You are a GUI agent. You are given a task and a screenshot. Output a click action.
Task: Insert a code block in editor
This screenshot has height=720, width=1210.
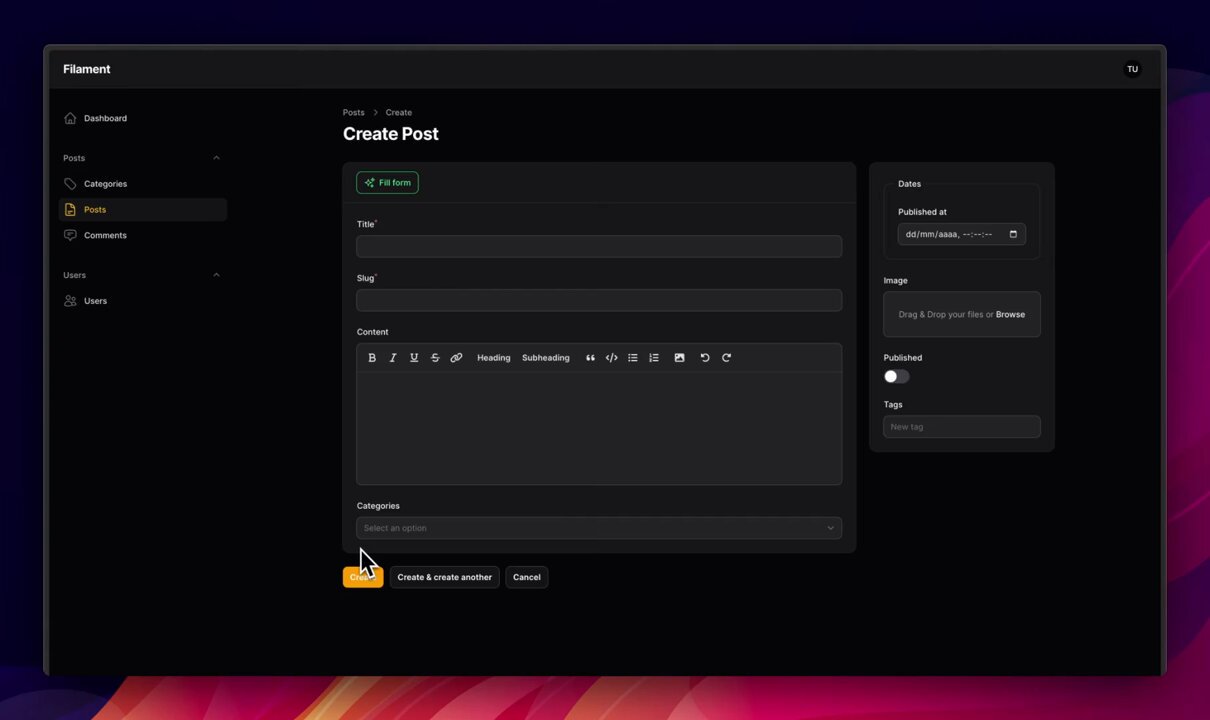[x=611, y=358]
